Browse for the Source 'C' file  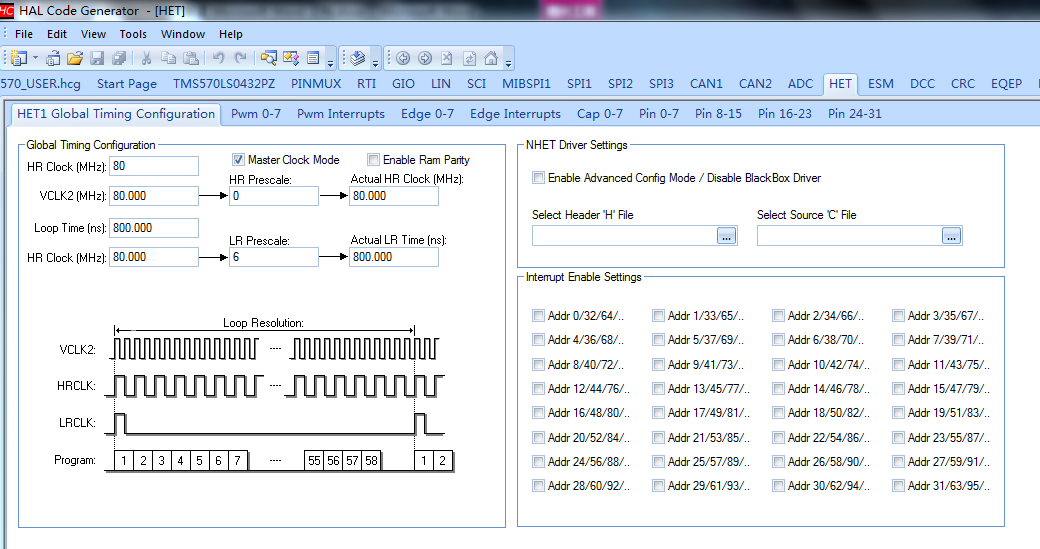951,235
